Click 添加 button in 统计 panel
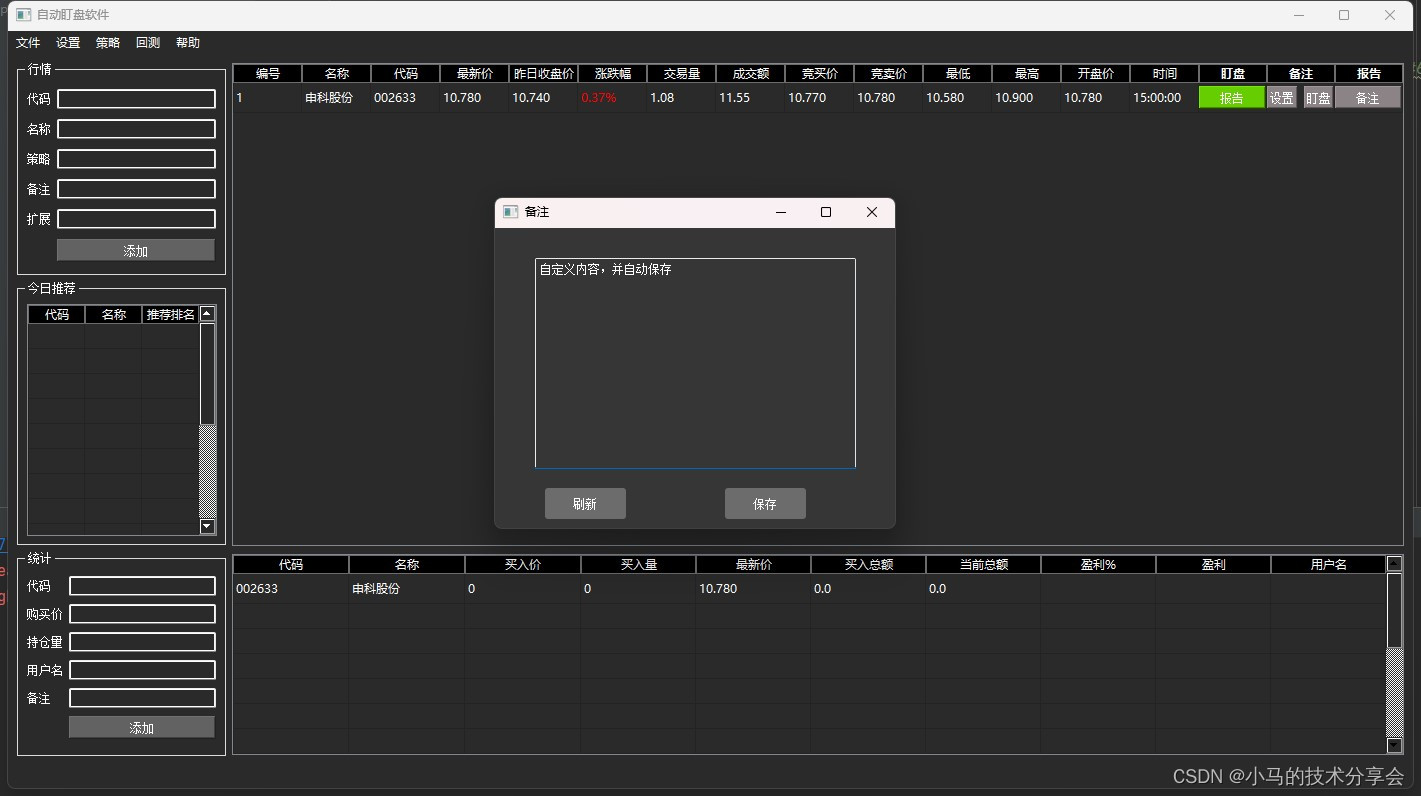This screenshot has width=1421, height=796. (x=142, y=728)
